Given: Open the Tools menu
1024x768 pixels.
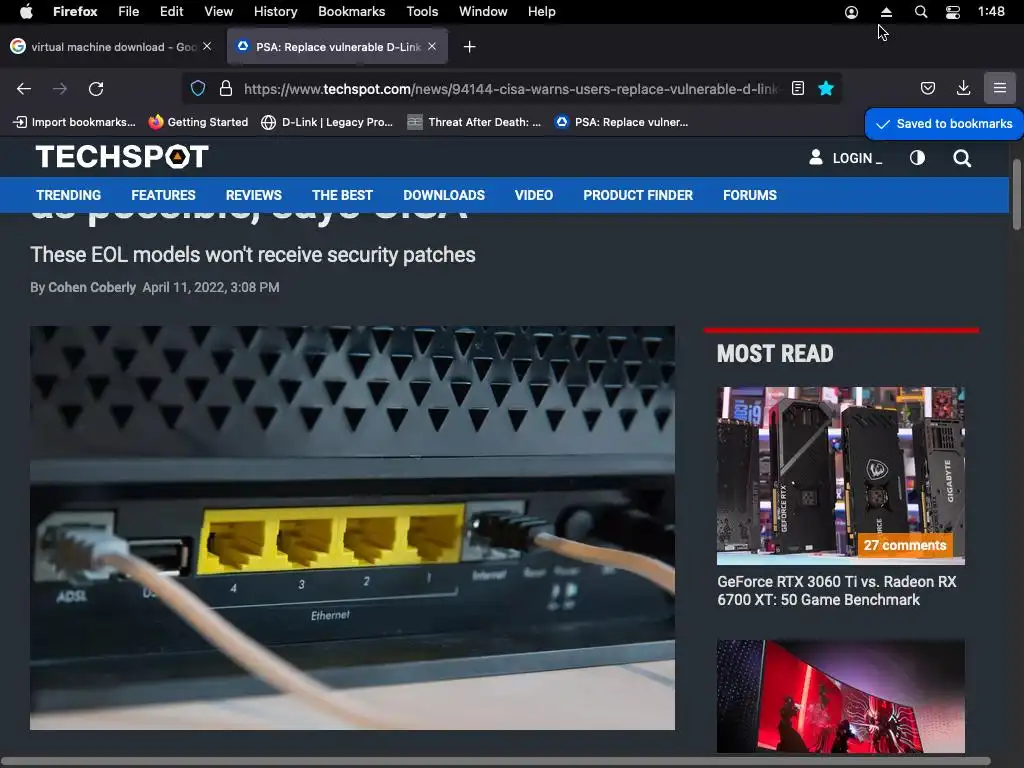Looking at the screenshot, I should tap(422, 12).
